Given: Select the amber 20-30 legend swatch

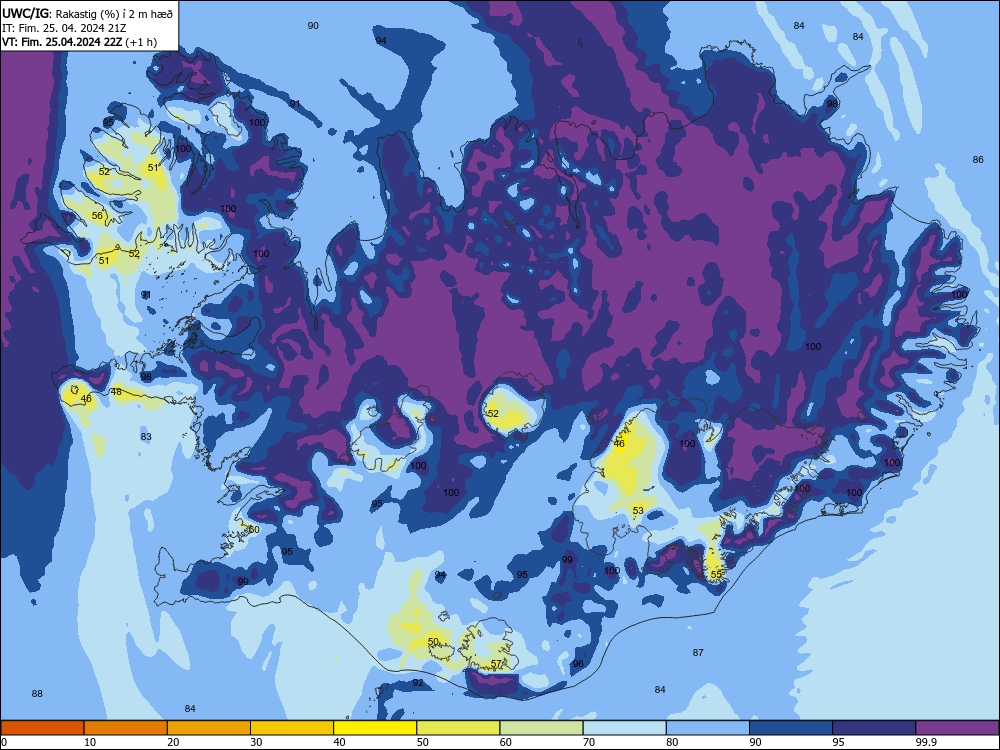Looking at the screenshot, I should coord(209,728).
